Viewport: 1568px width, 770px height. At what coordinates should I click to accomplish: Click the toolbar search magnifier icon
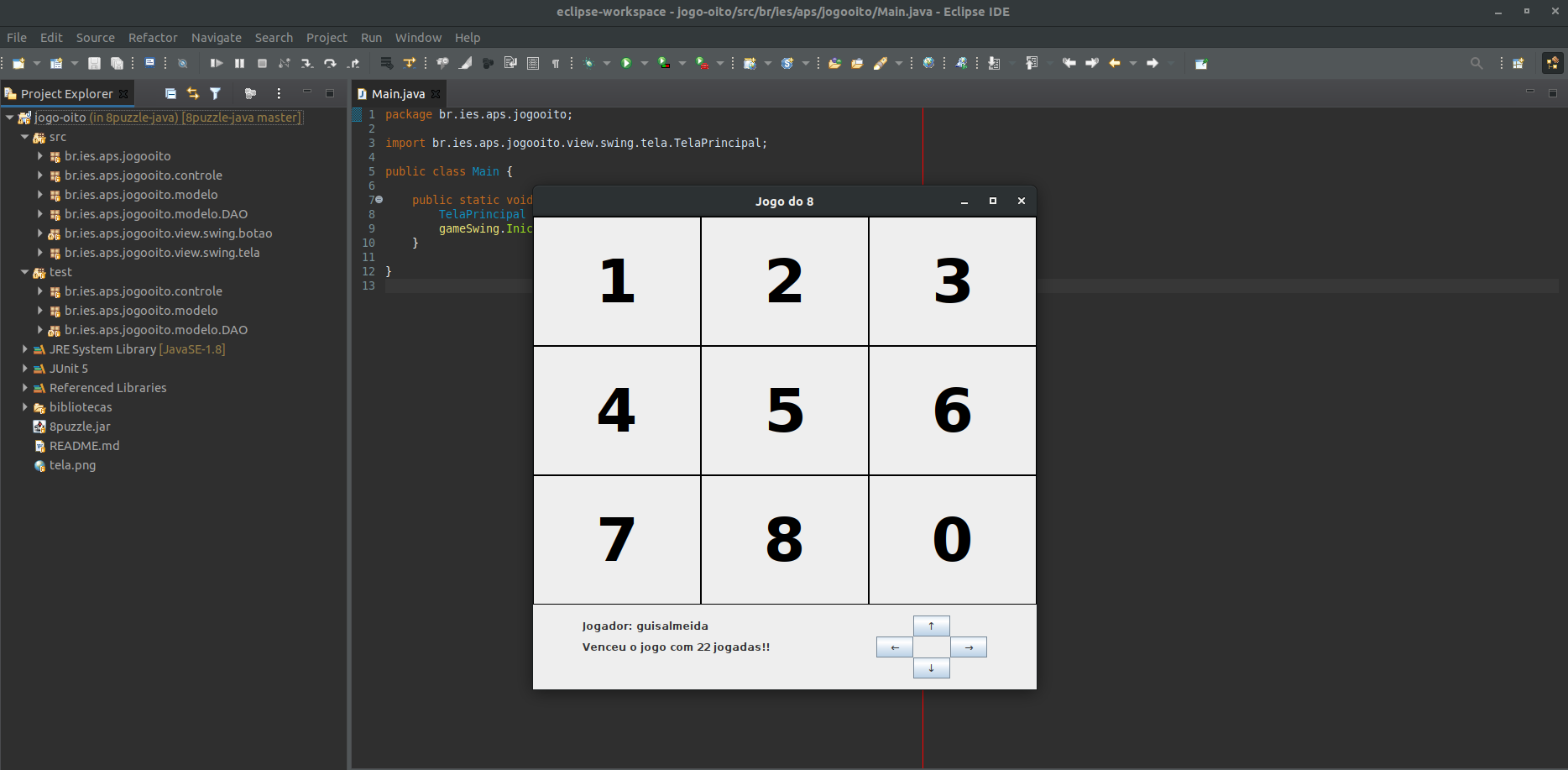coord(1476,64)
